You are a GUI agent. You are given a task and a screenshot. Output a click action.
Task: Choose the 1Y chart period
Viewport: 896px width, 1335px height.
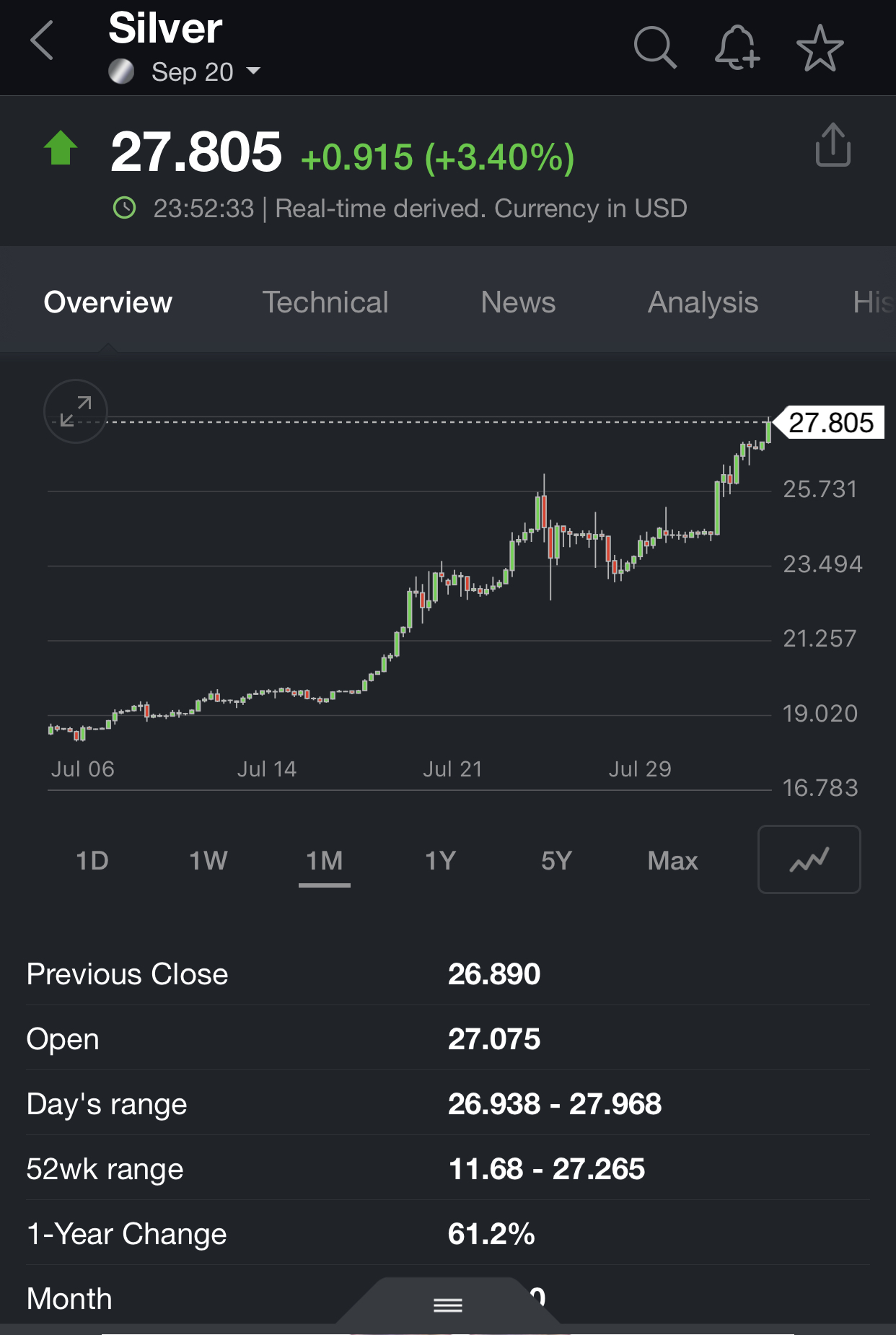coord(440,860)
